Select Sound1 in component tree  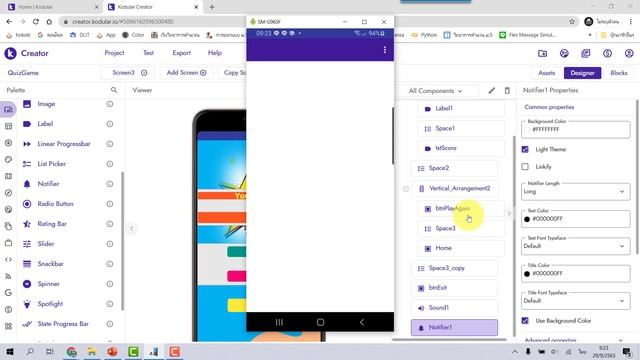coord(454,308)
